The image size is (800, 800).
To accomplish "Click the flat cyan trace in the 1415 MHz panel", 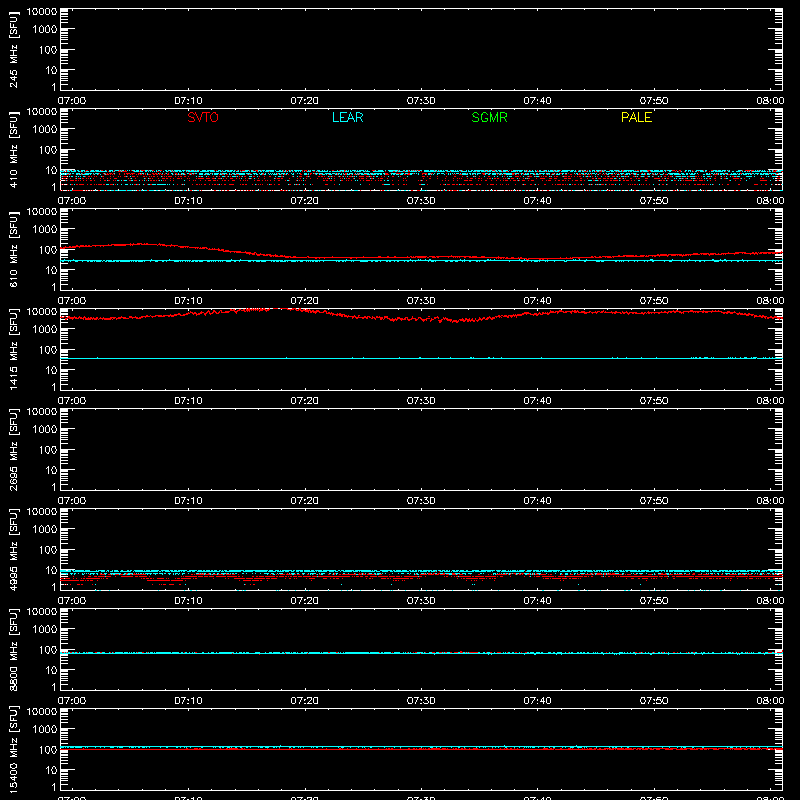I will (x=421, y=358).
